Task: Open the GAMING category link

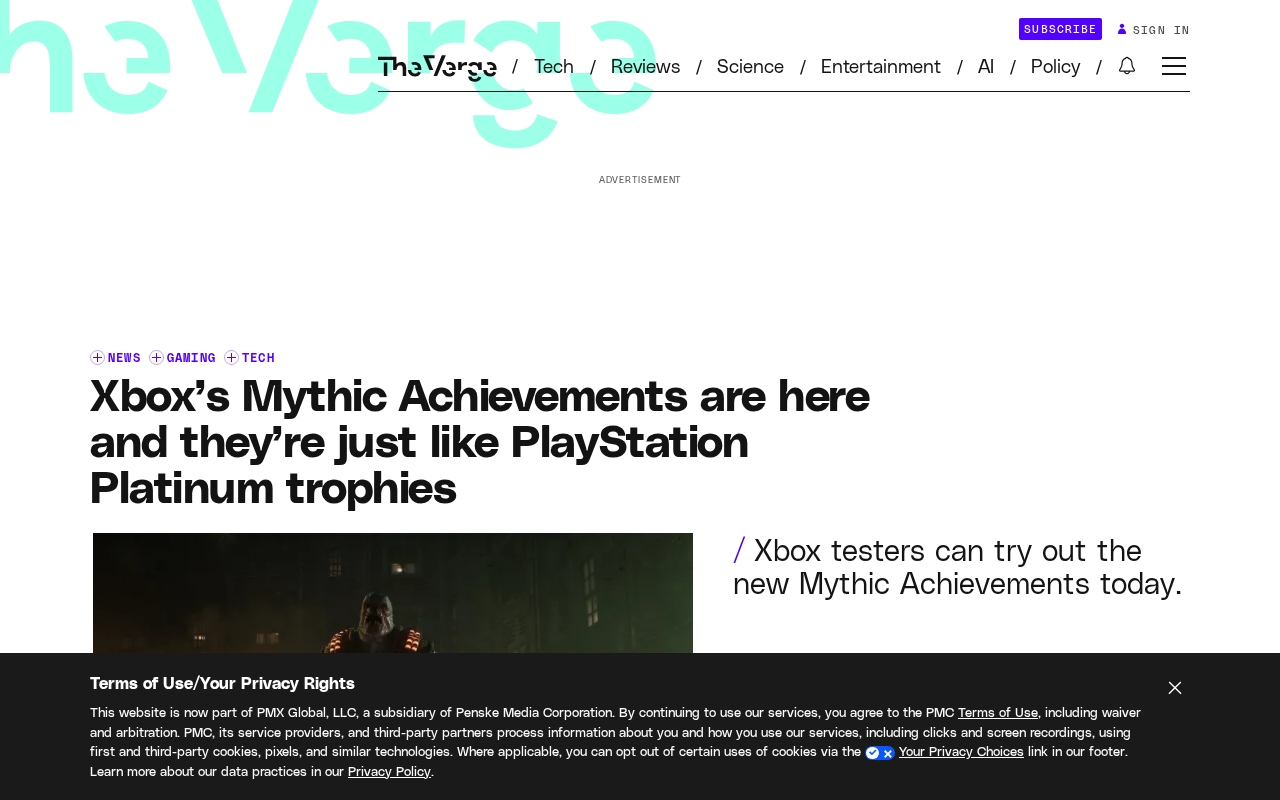Action: [x=191, y=358]
